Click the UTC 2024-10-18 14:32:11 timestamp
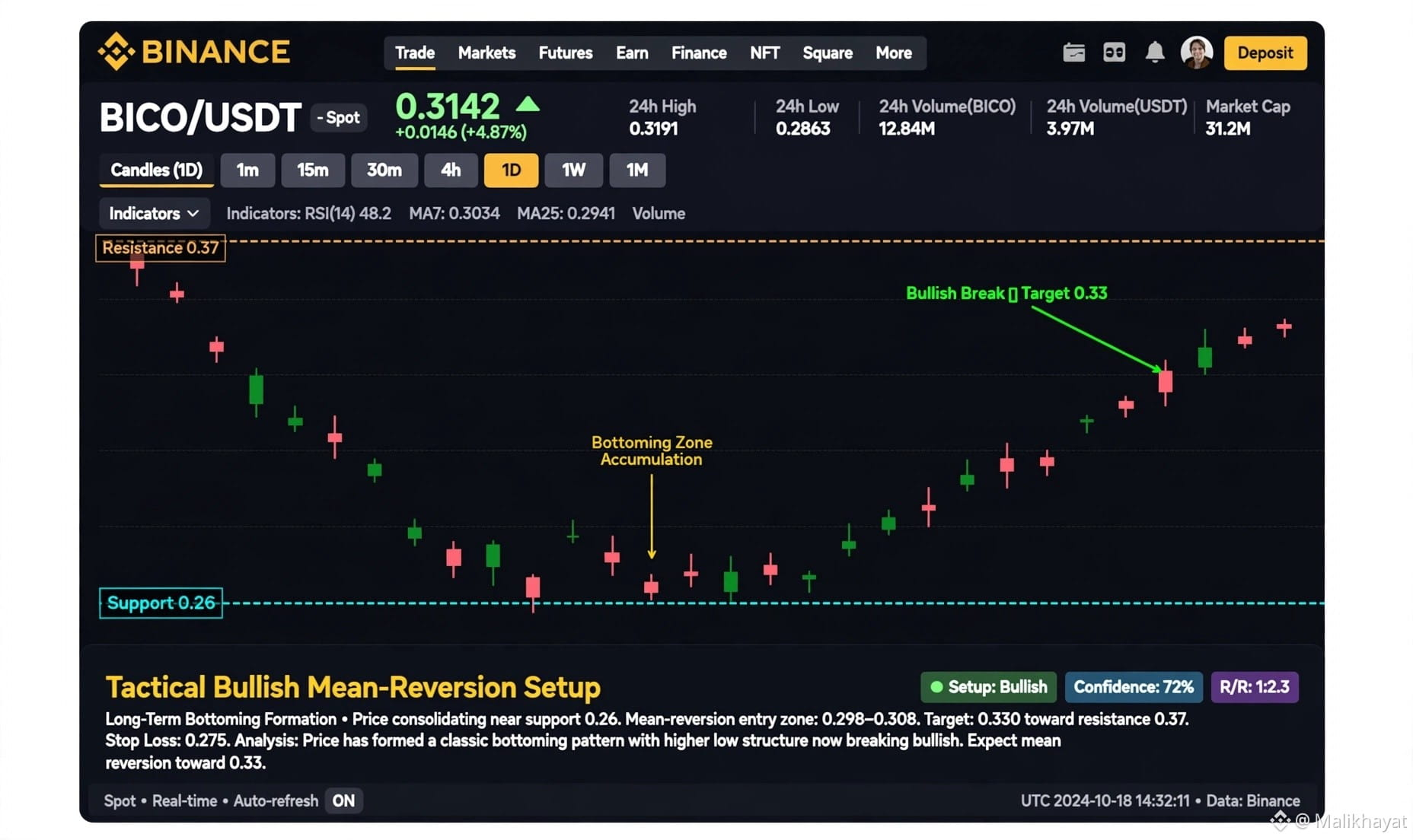Image resolution: width=1413 pixels, height=840 pixels. click(1105, 800)
